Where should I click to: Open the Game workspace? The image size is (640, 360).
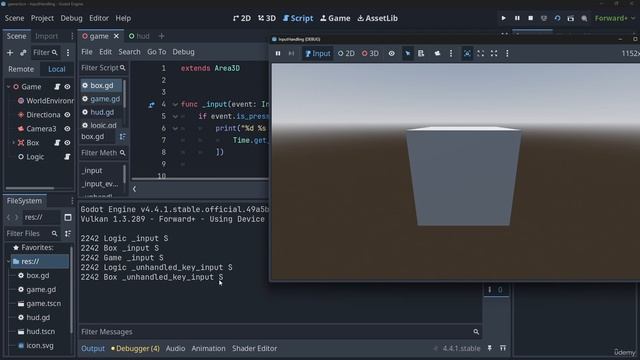point(335,18)
